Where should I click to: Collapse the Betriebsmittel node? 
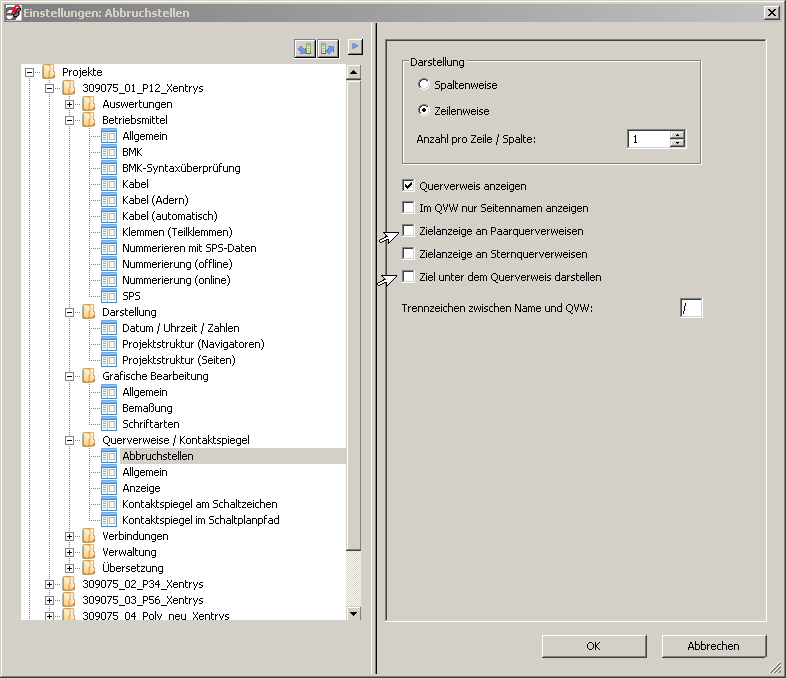coord(69,120)
